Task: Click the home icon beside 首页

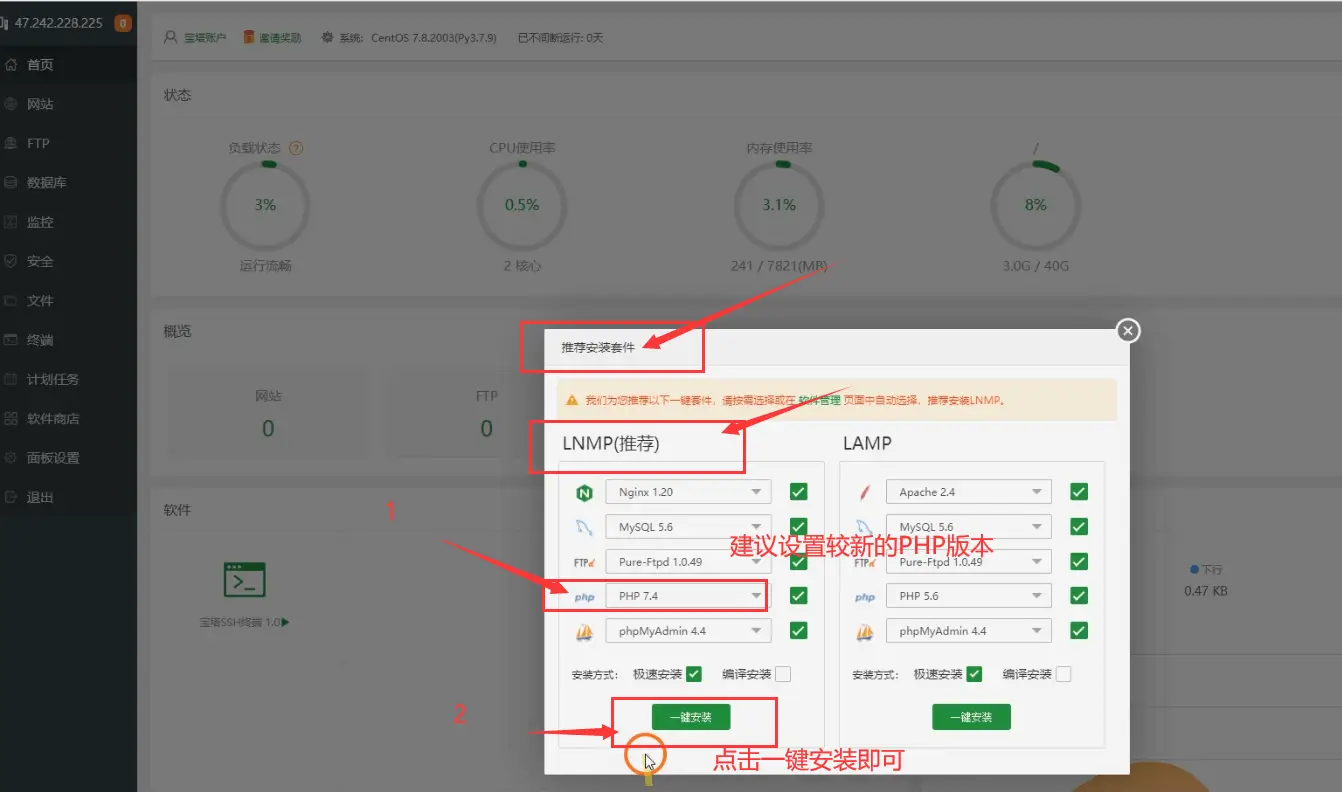Action: click(11, 65)
